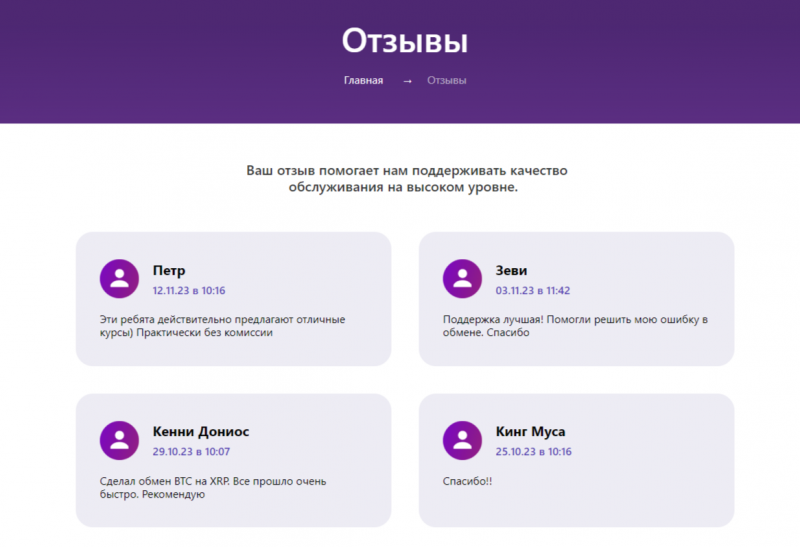Image resolution: width=800 pixels, height=547 pixels.
Task: Click Зеви's user avatar icon
Action: (x=462, y=279)
